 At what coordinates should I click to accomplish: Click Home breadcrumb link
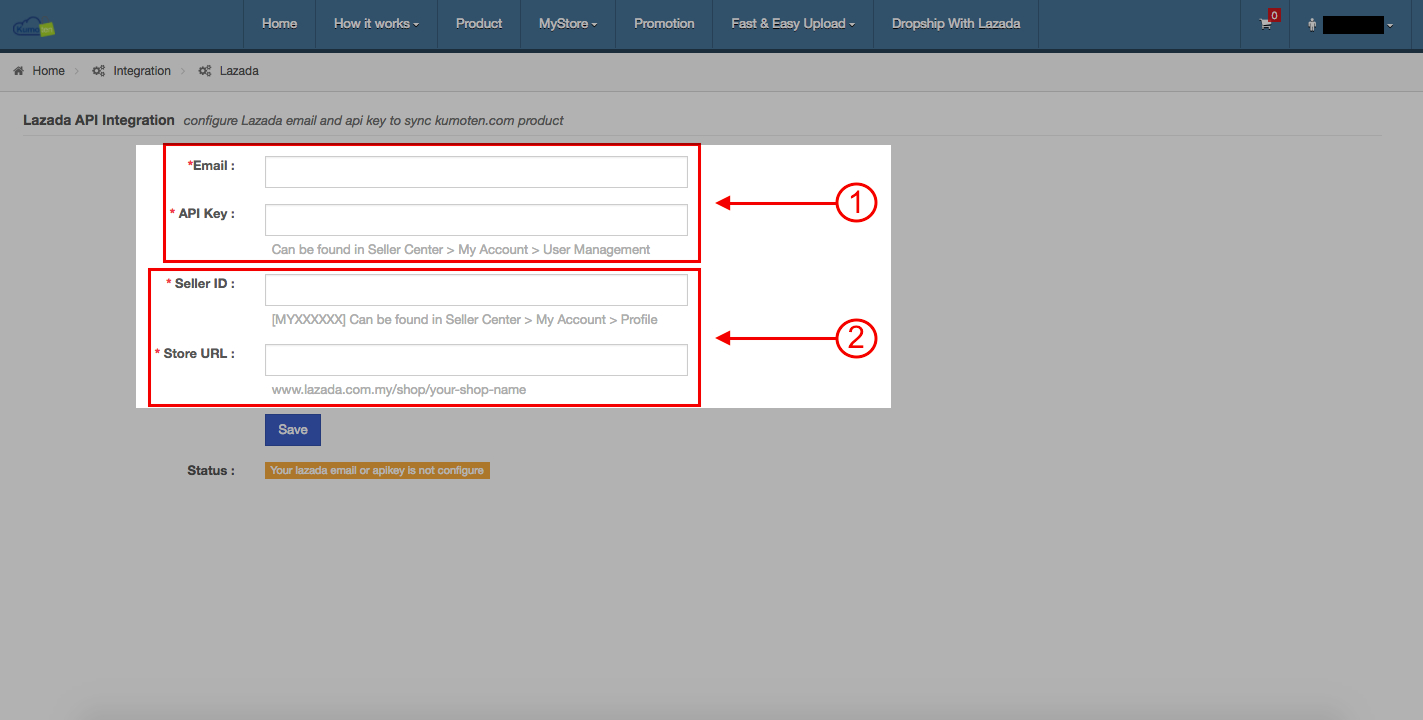(x=48, y=71)
